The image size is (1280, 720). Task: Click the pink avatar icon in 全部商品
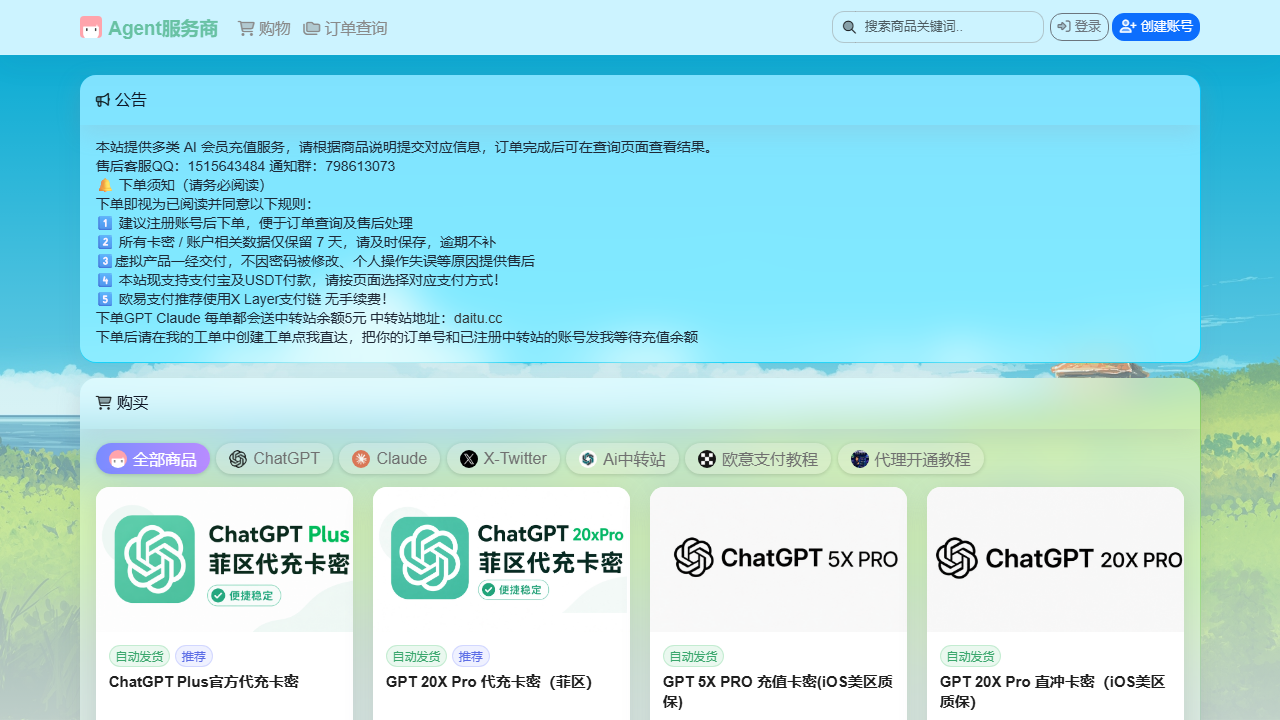click(x=118, y=459)
